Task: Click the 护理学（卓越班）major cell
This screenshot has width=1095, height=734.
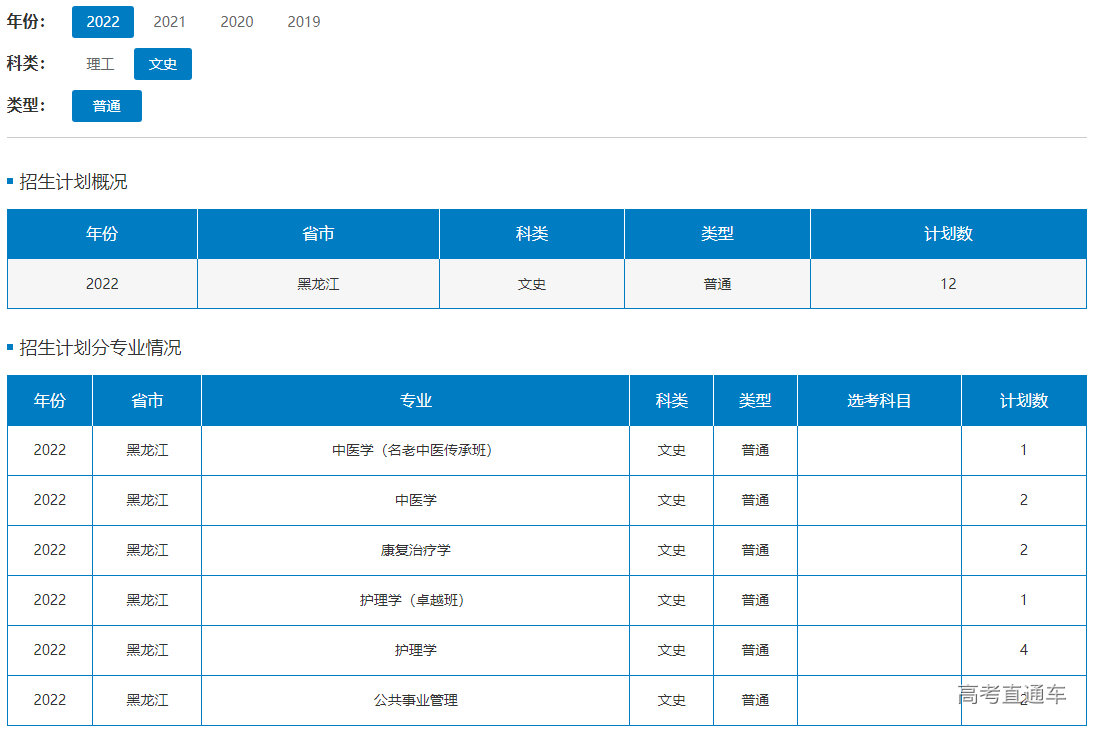Action: 415,600
